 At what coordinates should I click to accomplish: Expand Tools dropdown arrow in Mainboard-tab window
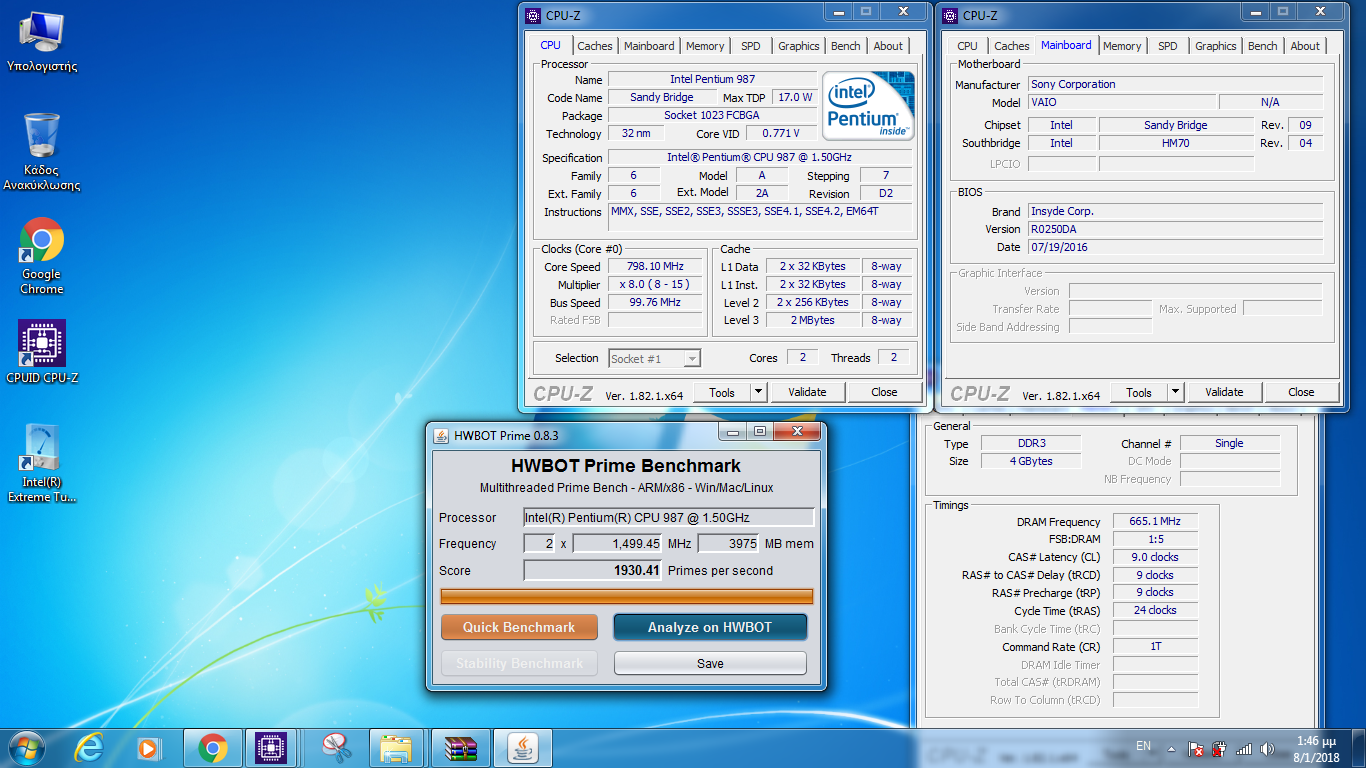[x=1175, y=392]
